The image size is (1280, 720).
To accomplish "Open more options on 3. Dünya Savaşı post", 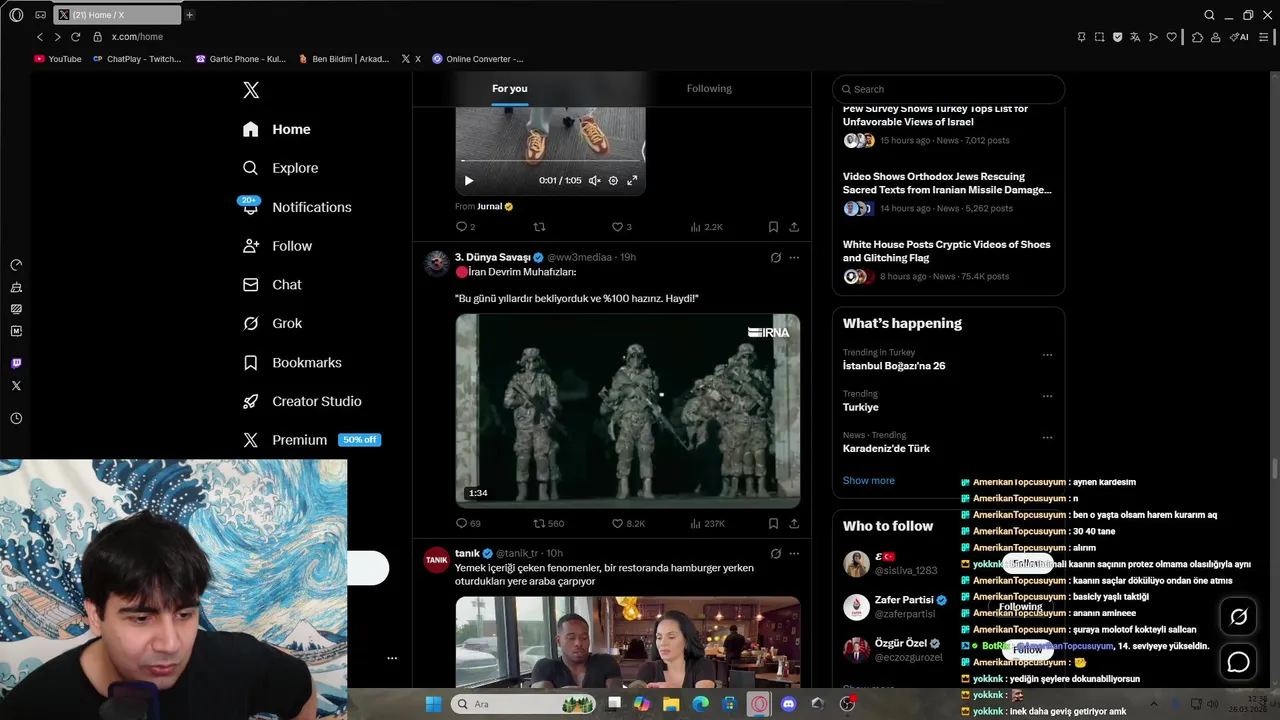I will 794,258.
